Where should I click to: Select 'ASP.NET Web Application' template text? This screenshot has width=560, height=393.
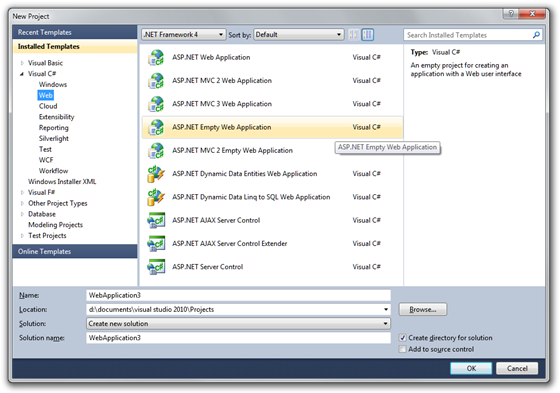coord(211,58)
